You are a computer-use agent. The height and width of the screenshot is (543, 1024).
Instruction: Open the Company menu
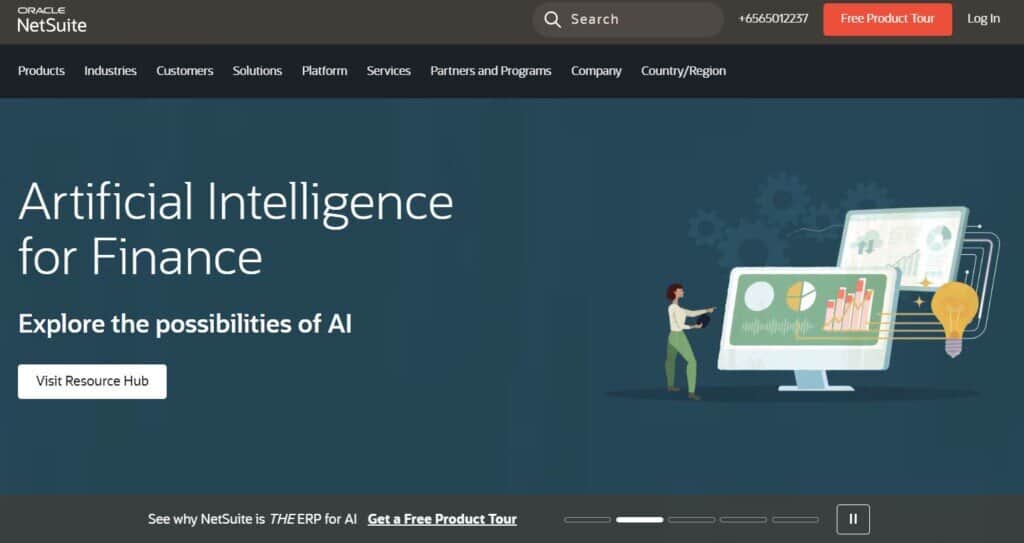(596, 71)
